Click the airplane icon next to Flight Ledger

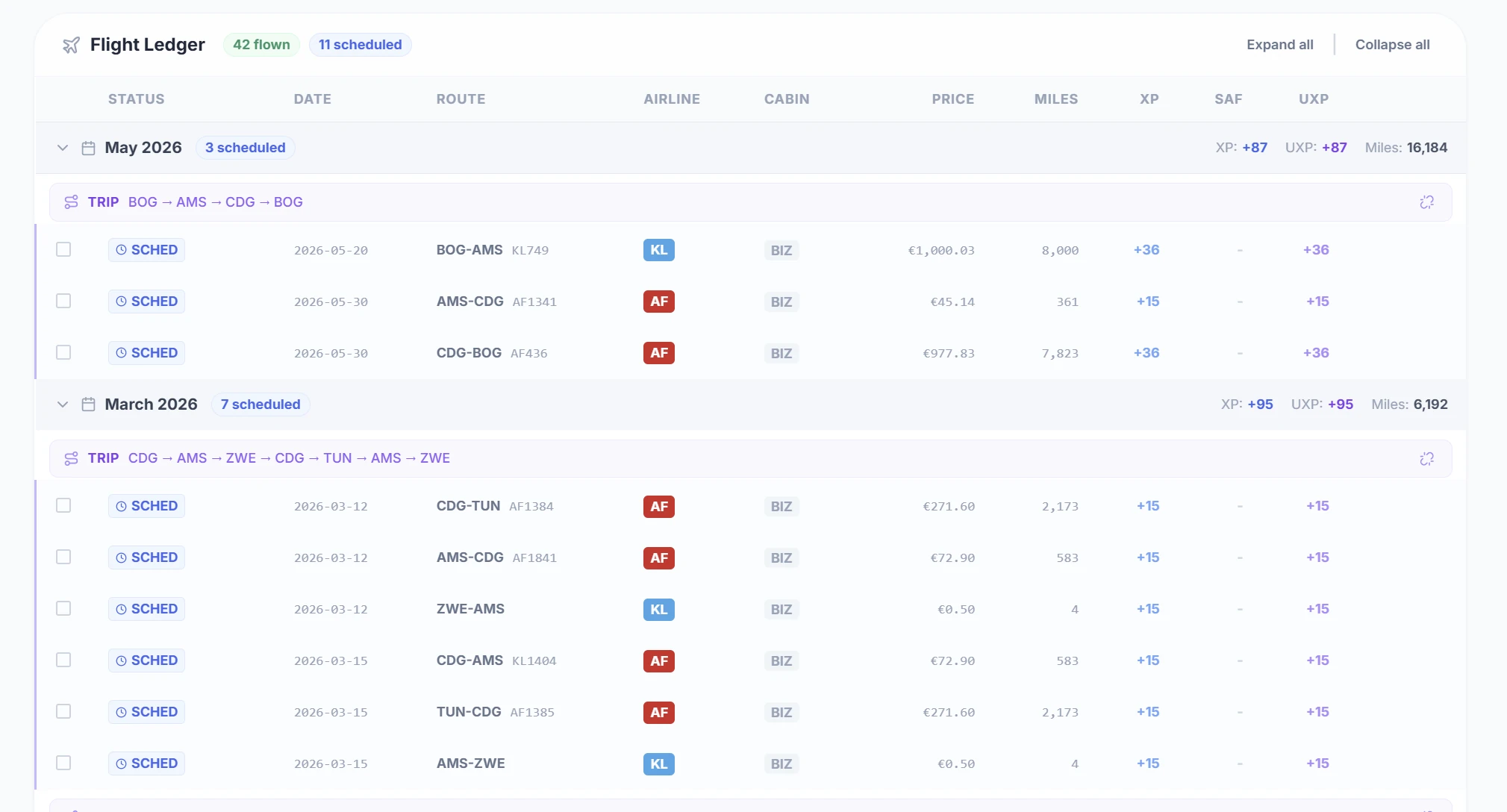coord(72,45)
